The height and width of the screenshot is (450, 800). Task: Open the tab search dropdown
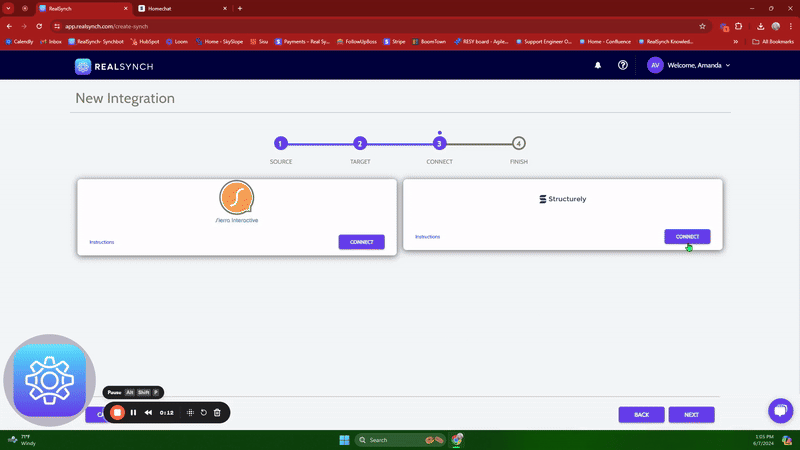(9, 8)
